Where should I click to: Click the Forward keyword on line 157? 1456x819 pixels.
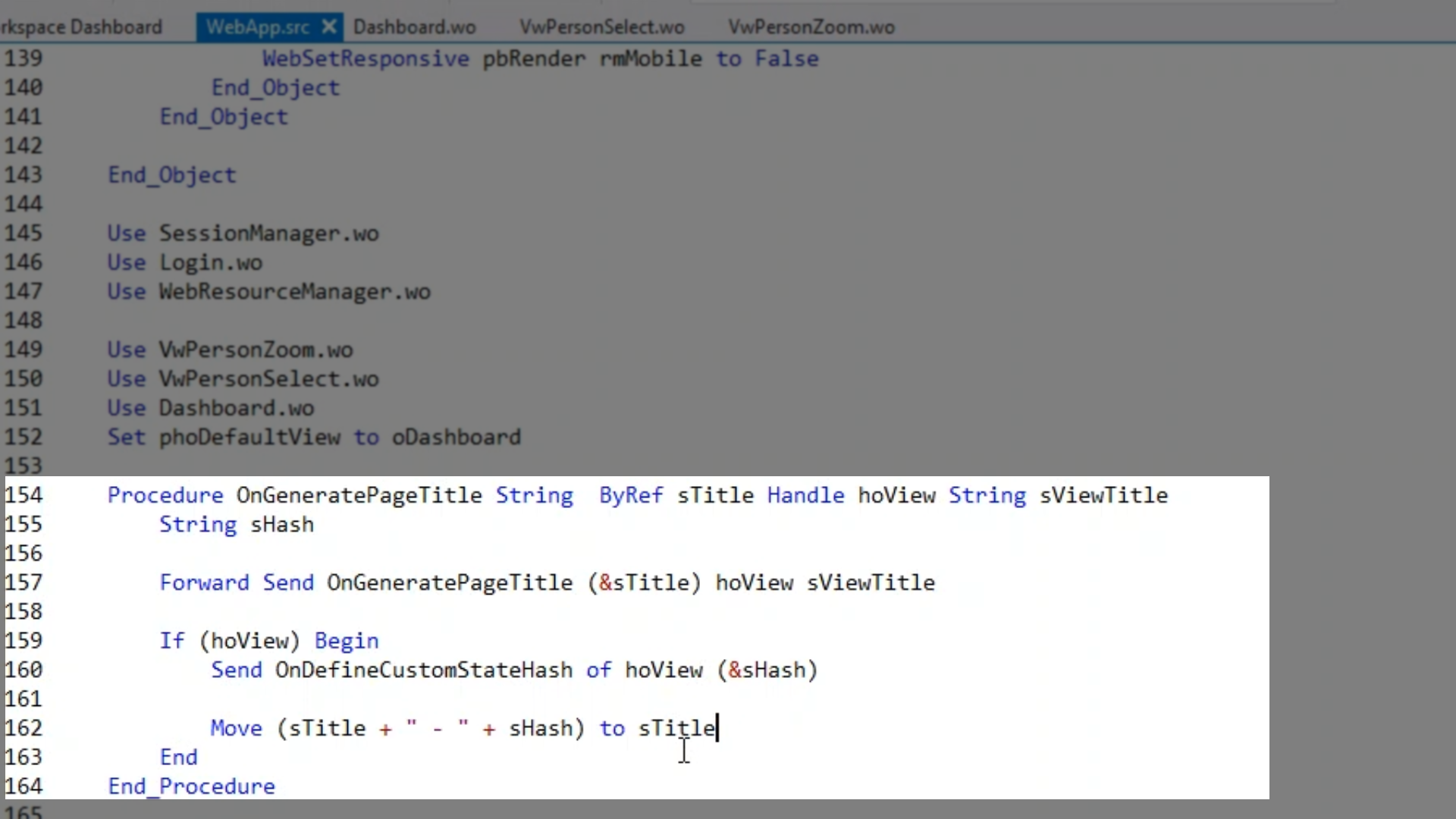click(204, 582)
